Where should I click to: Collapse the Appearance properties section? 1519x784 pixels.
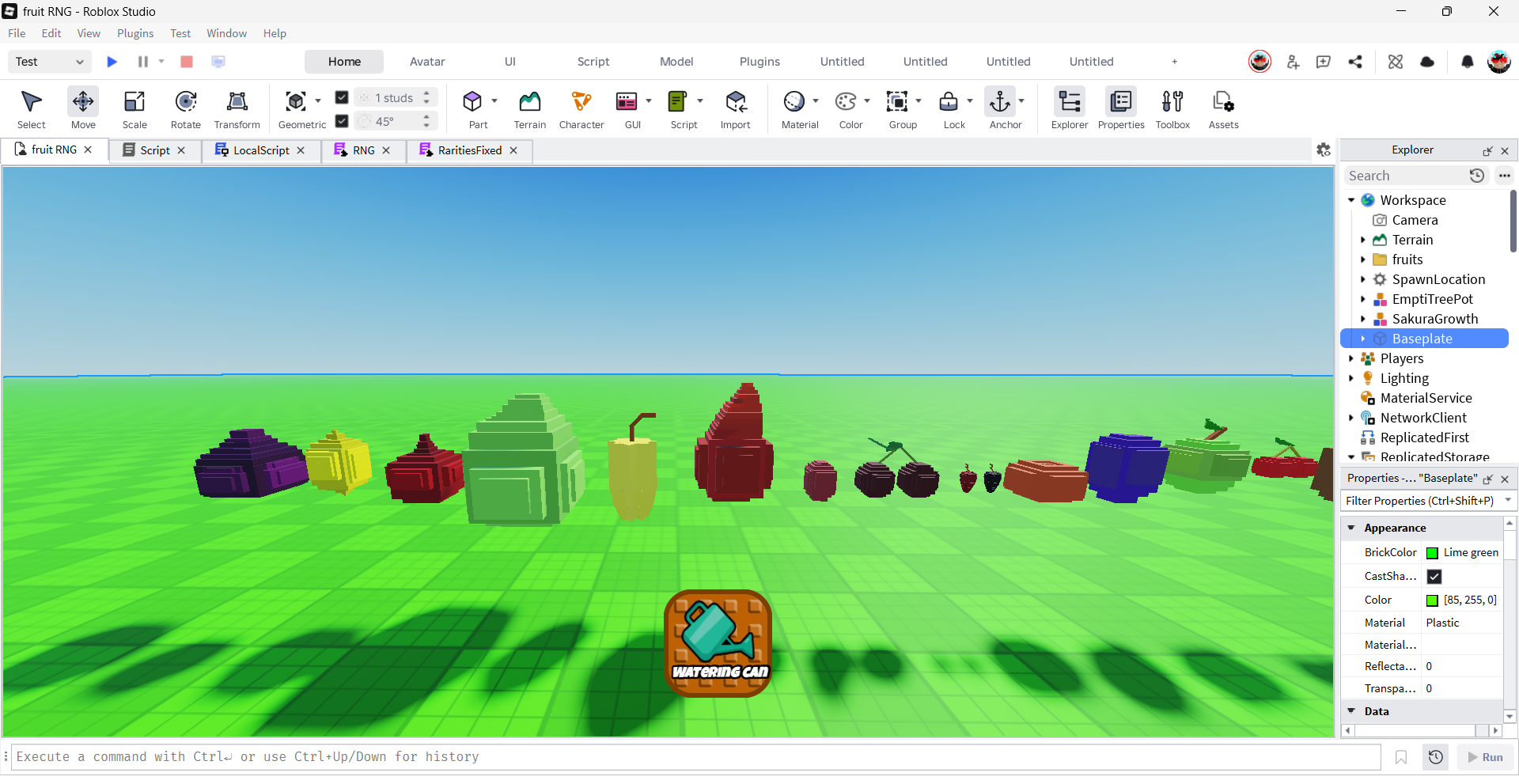tap(1351, 528)
